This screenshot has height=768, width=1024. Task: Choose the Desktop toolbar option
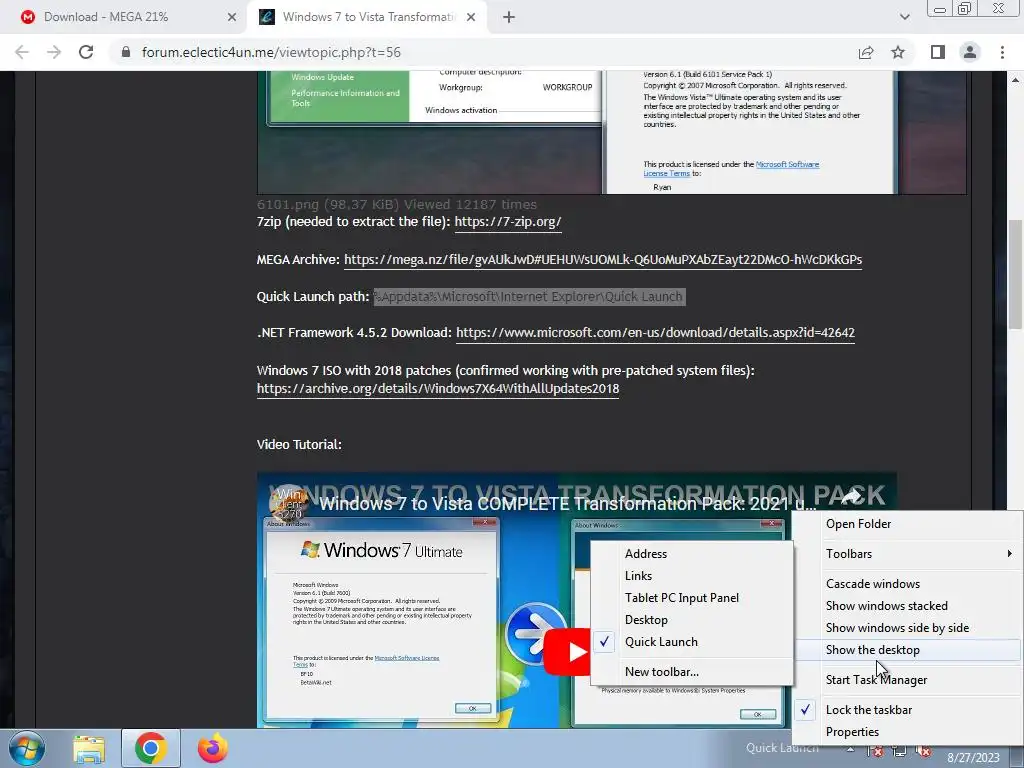(x=692, y=620)
